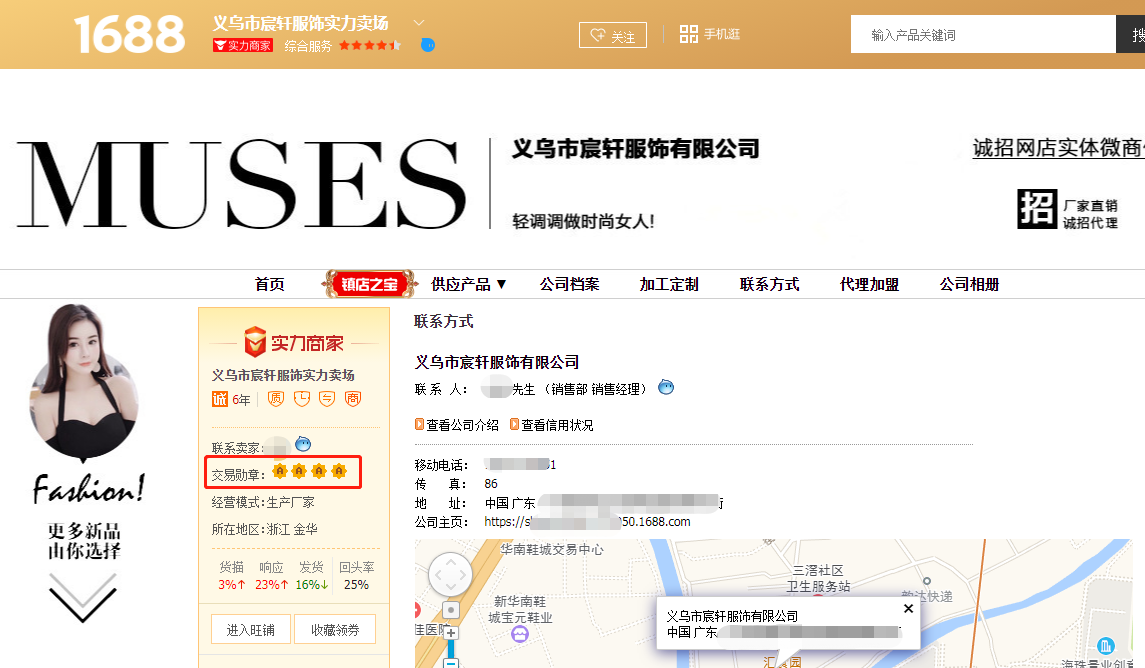Image resolution: width=1145 pixels, height=668 pixels.
Task: Open the 查看信用状况 link
Action: (x=552, y=425)
